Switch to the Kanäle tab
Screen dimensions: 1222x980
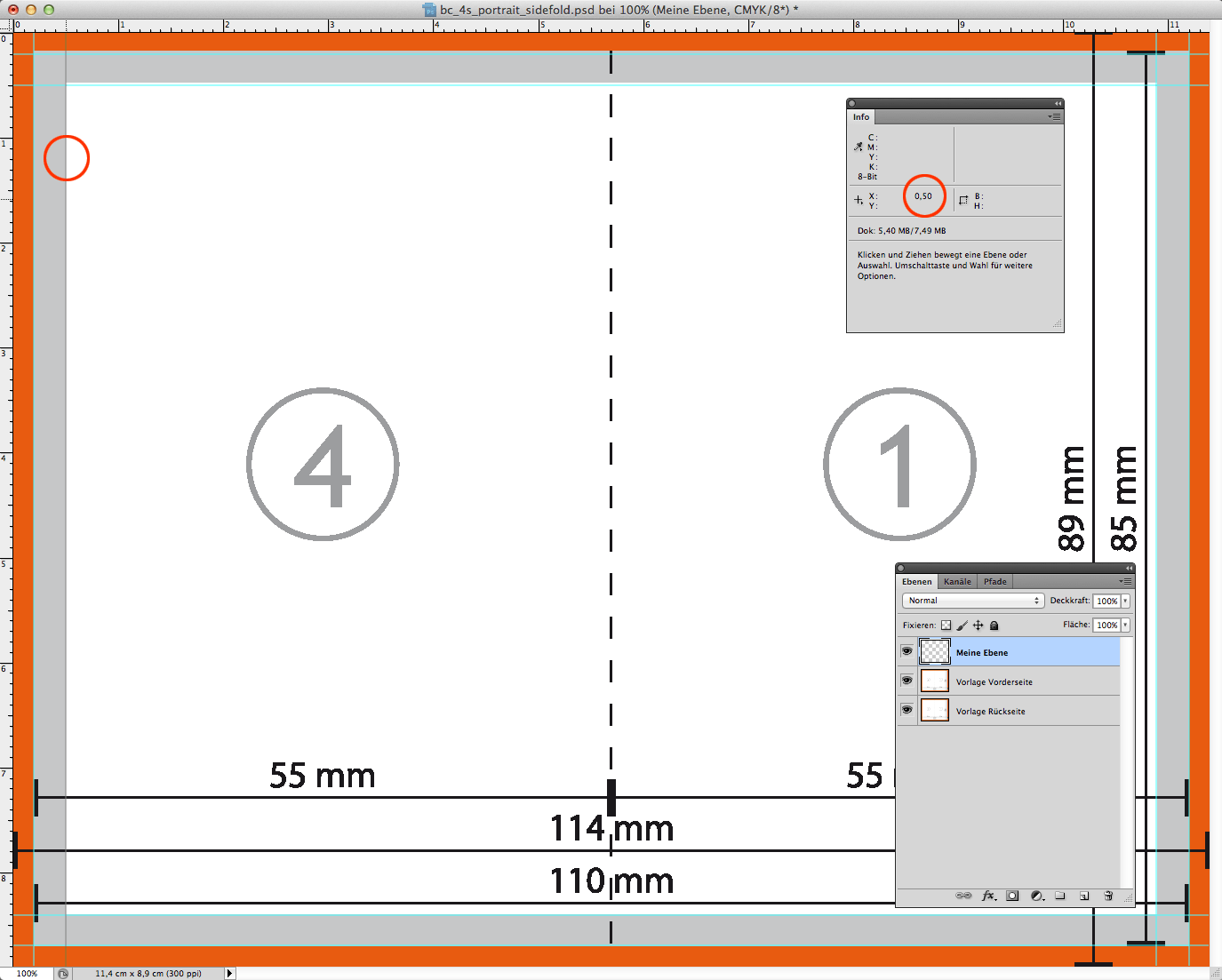click(x=957, y=582)
